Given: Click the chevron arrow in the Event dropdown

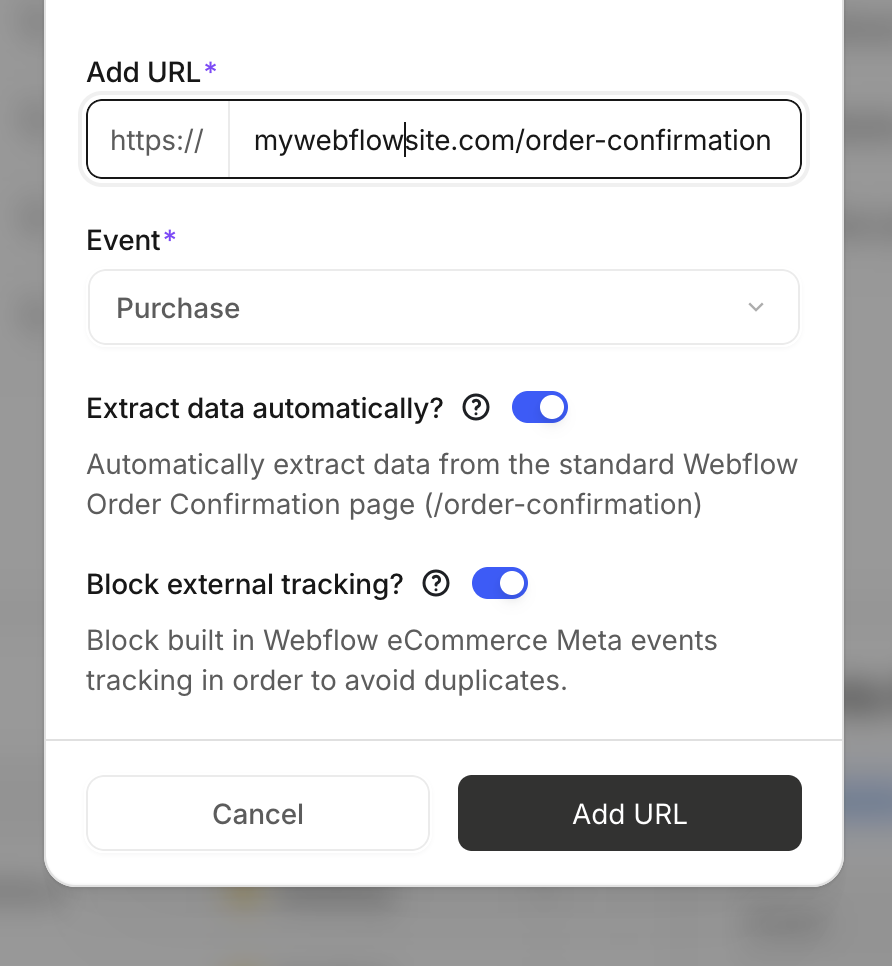Looking at the screenshot, I should tap(756, 308).
